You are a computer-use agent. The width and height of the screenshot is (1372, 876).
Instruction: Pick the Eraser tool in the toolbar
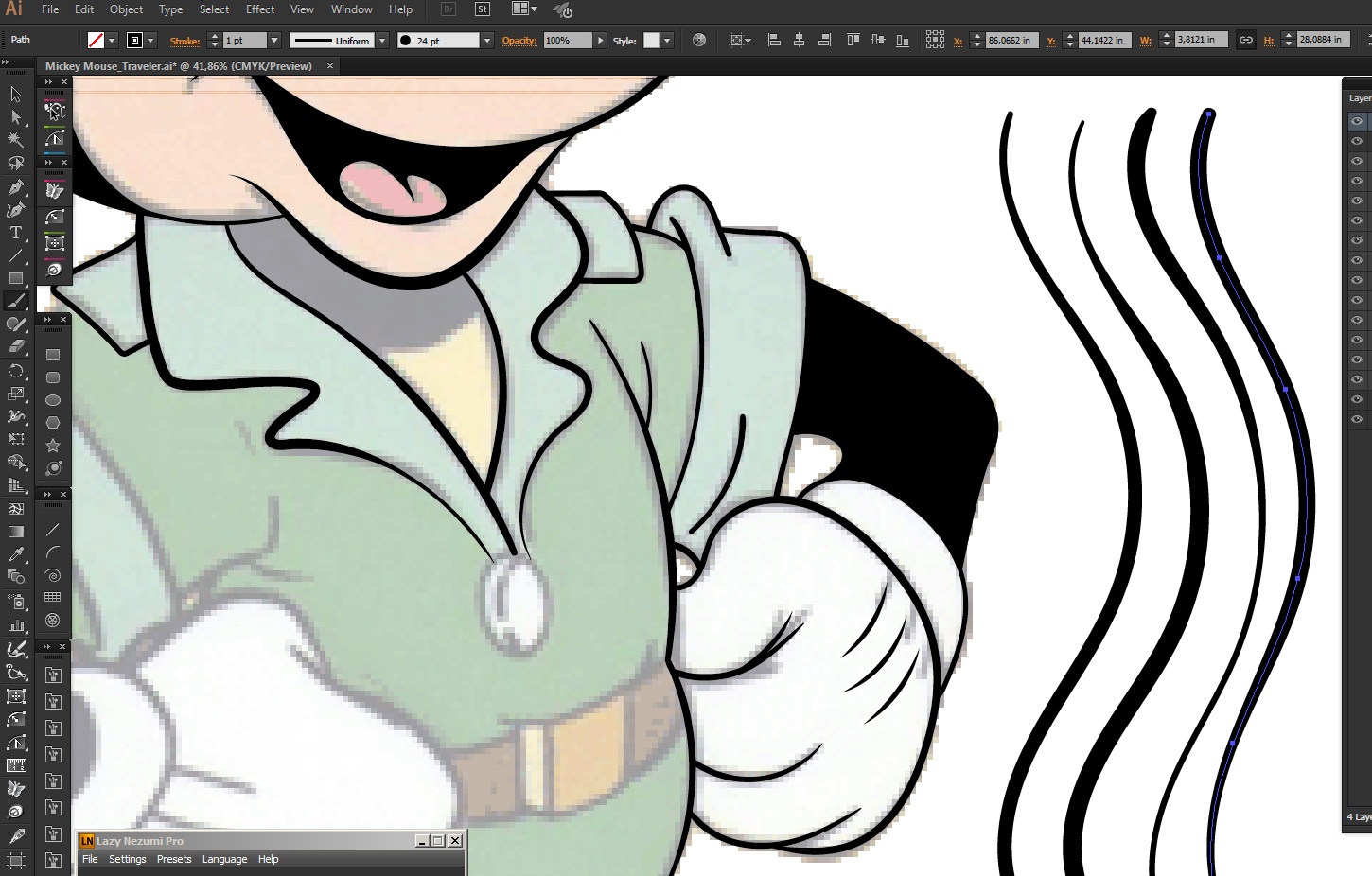point(16,347)
